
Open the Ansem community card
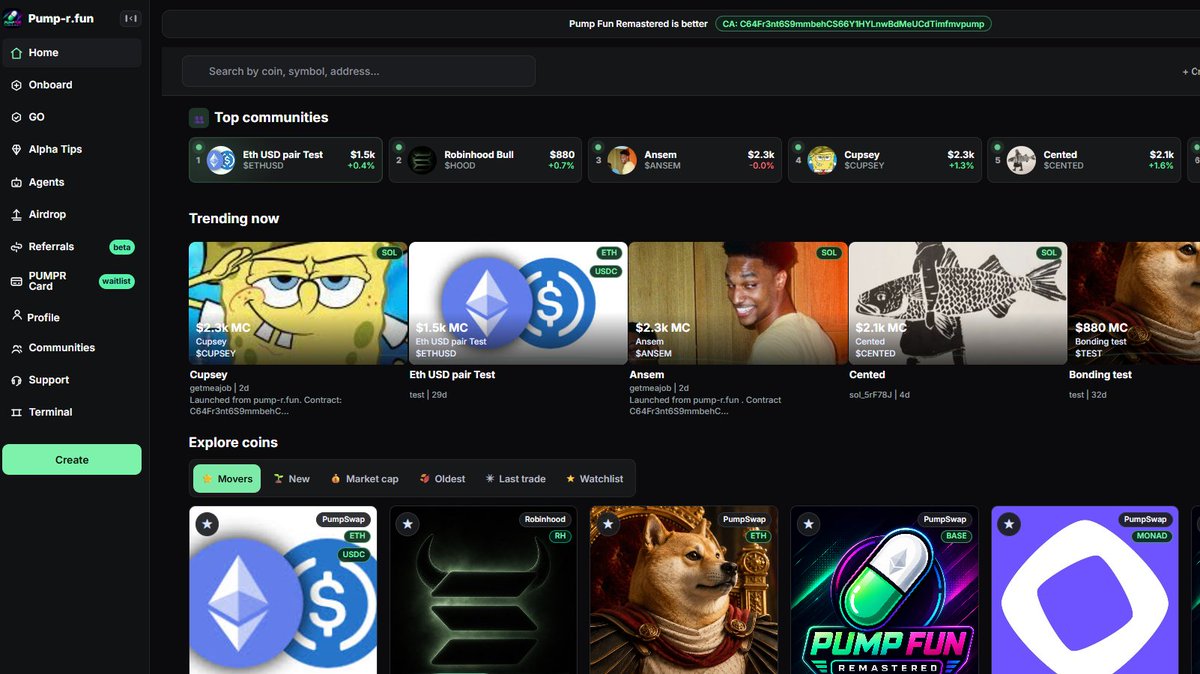(685, 160)
